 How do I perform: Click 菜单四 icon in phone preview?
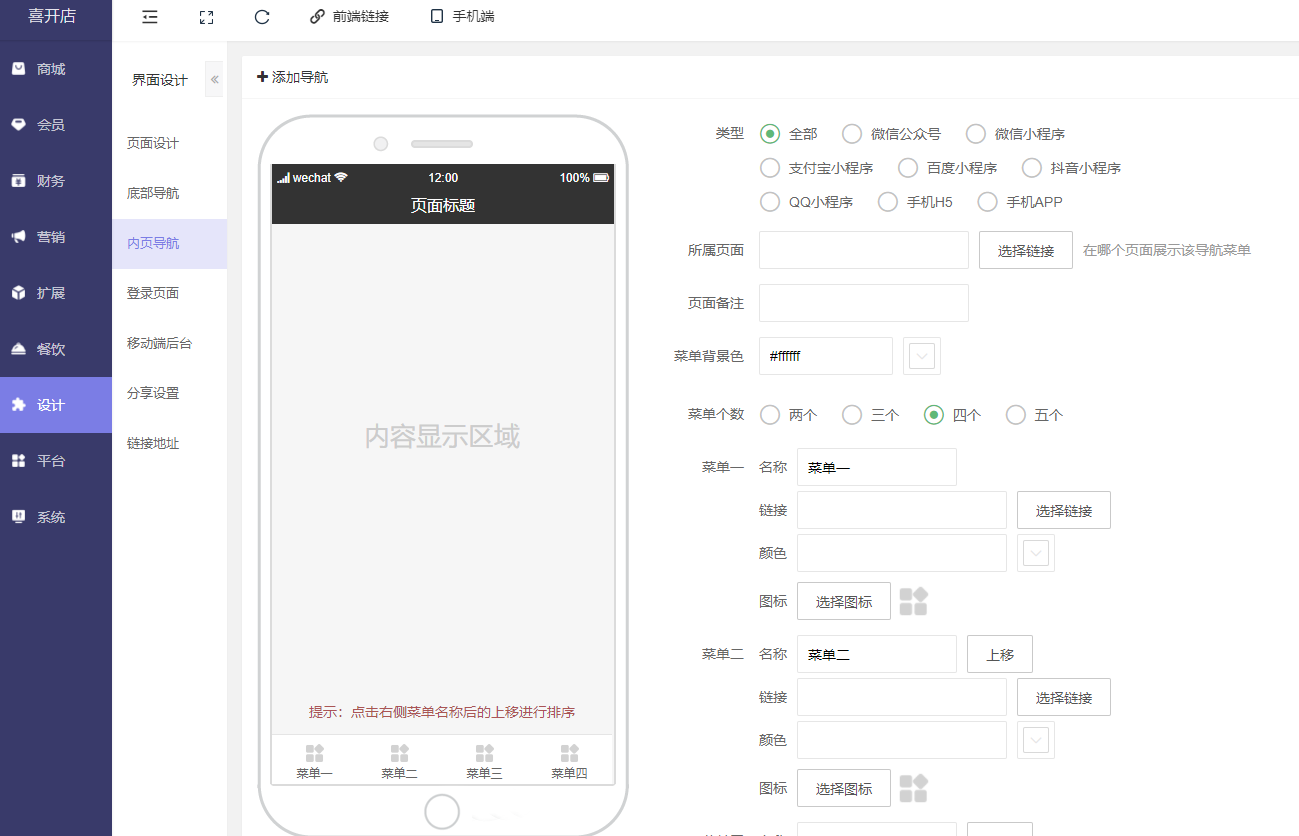(x=569, y=753)
